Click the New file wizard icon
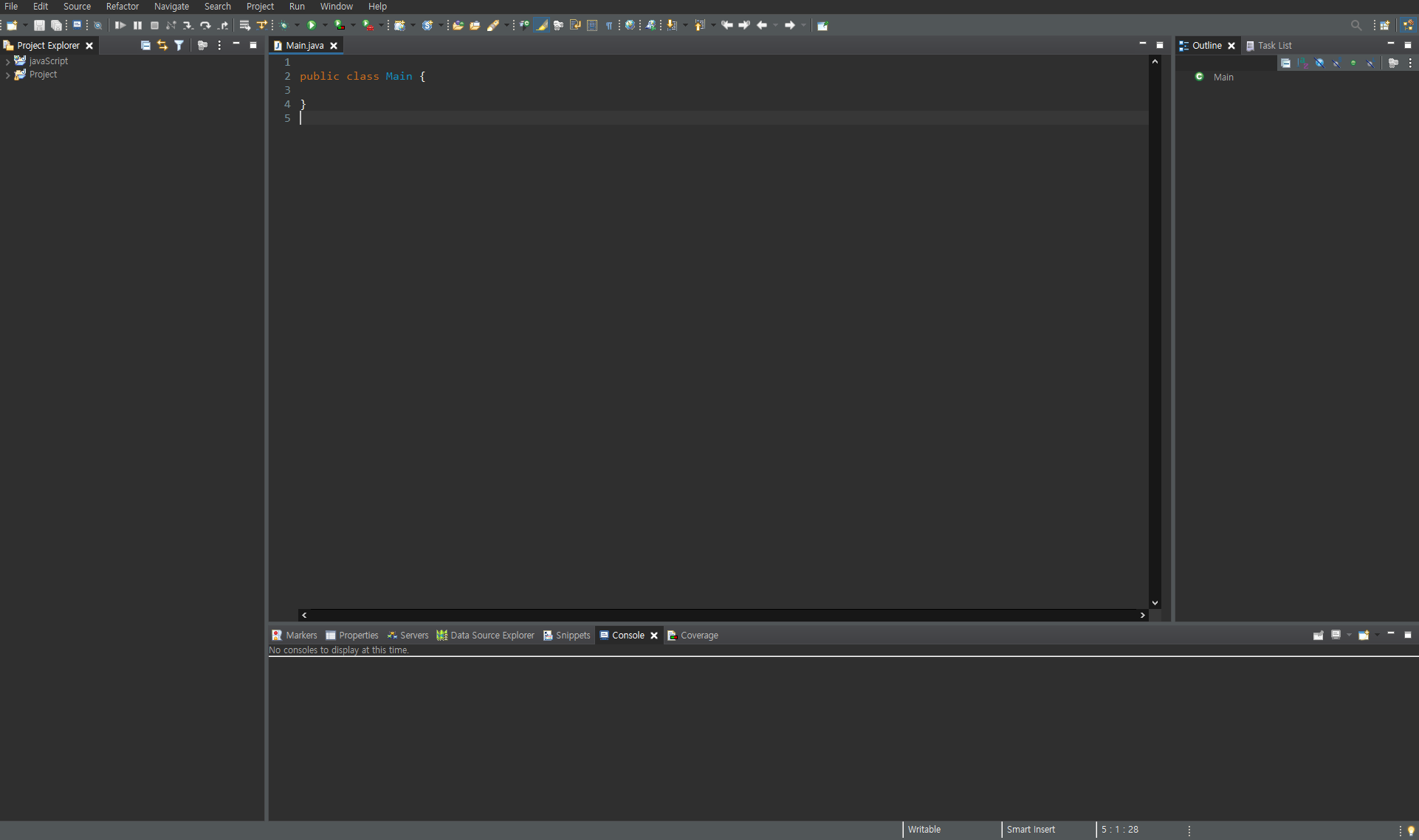Image resolution: width=1419 pixels, height=840 pixels. click(x=12, y=25)
